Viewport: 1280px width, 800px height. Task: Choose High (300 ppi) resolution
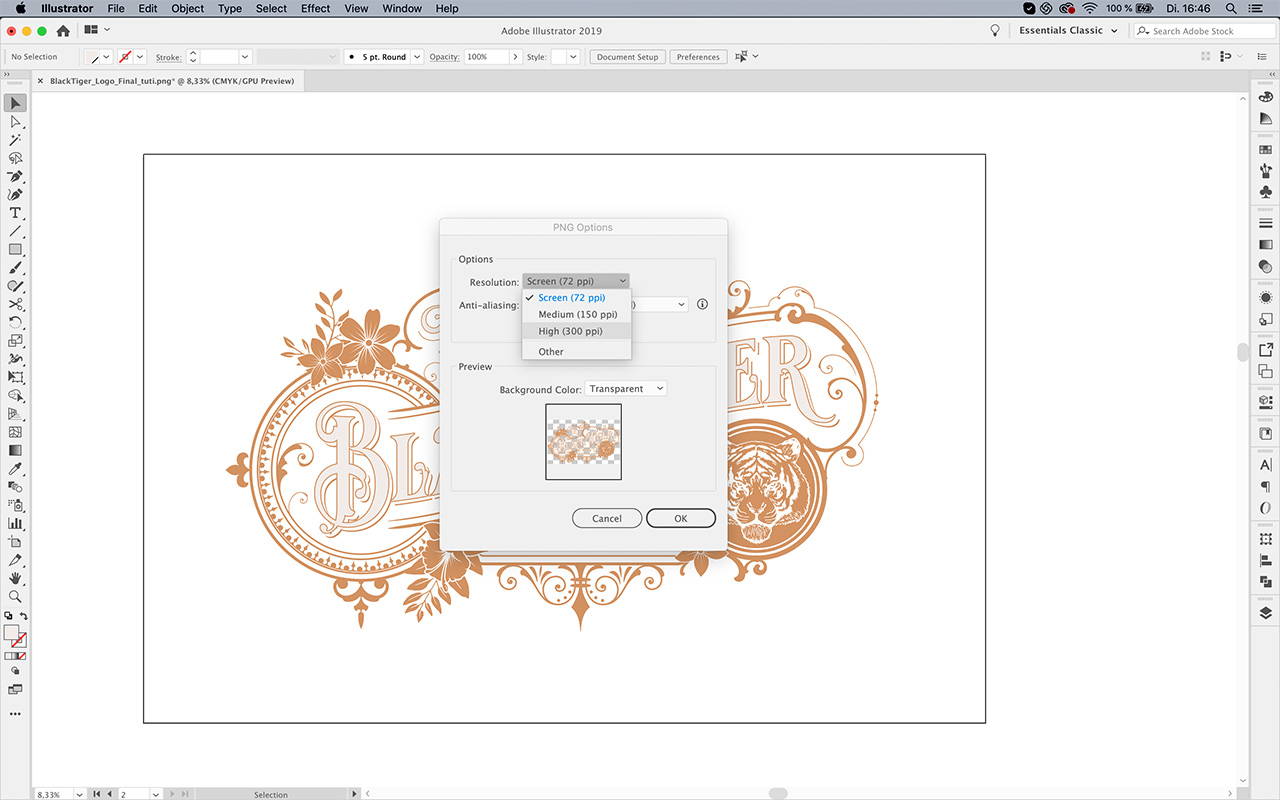[x=577, y=331]
